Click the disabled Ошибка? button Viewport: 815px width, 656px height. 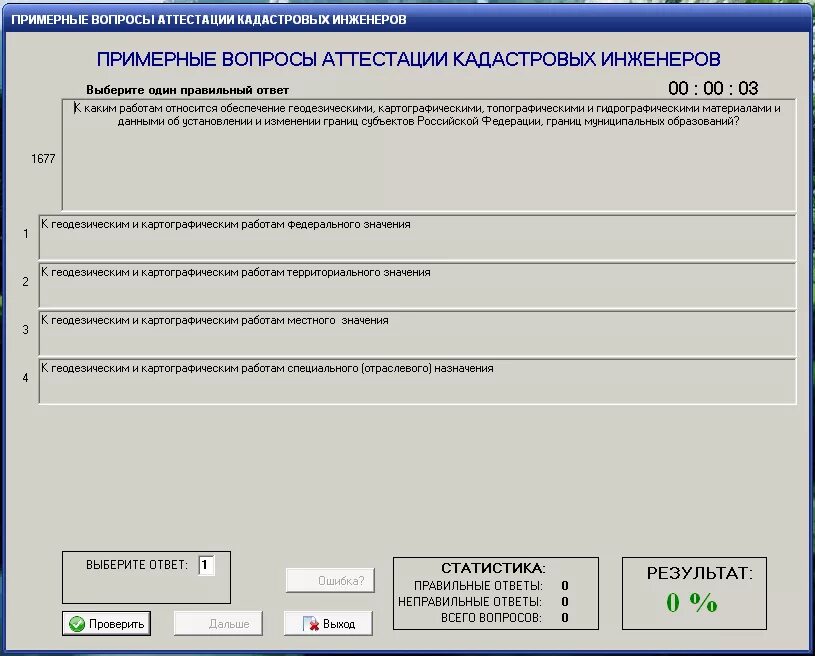pyautogui.click(x=330, y=581)
